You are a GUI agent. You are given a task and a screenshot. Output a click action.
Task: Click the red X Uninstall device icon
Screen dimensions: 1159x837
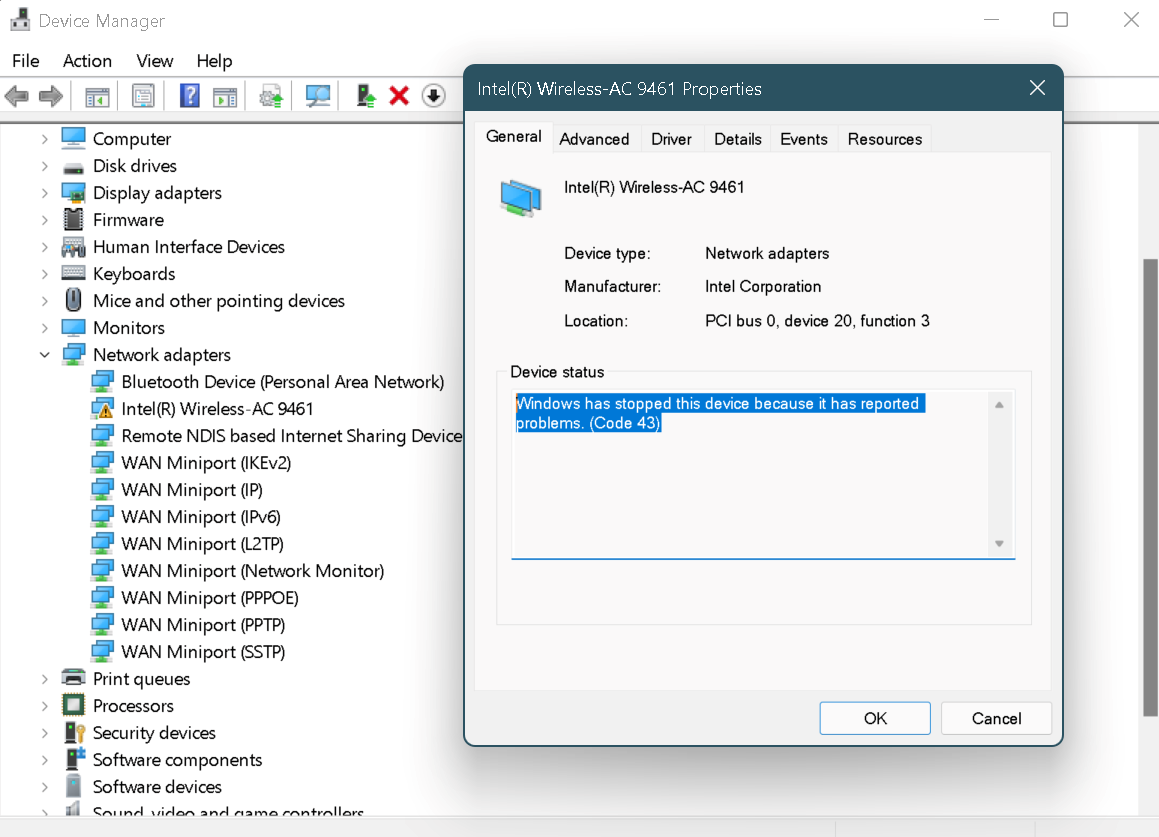pyautogui.click(x=399, y=96)
